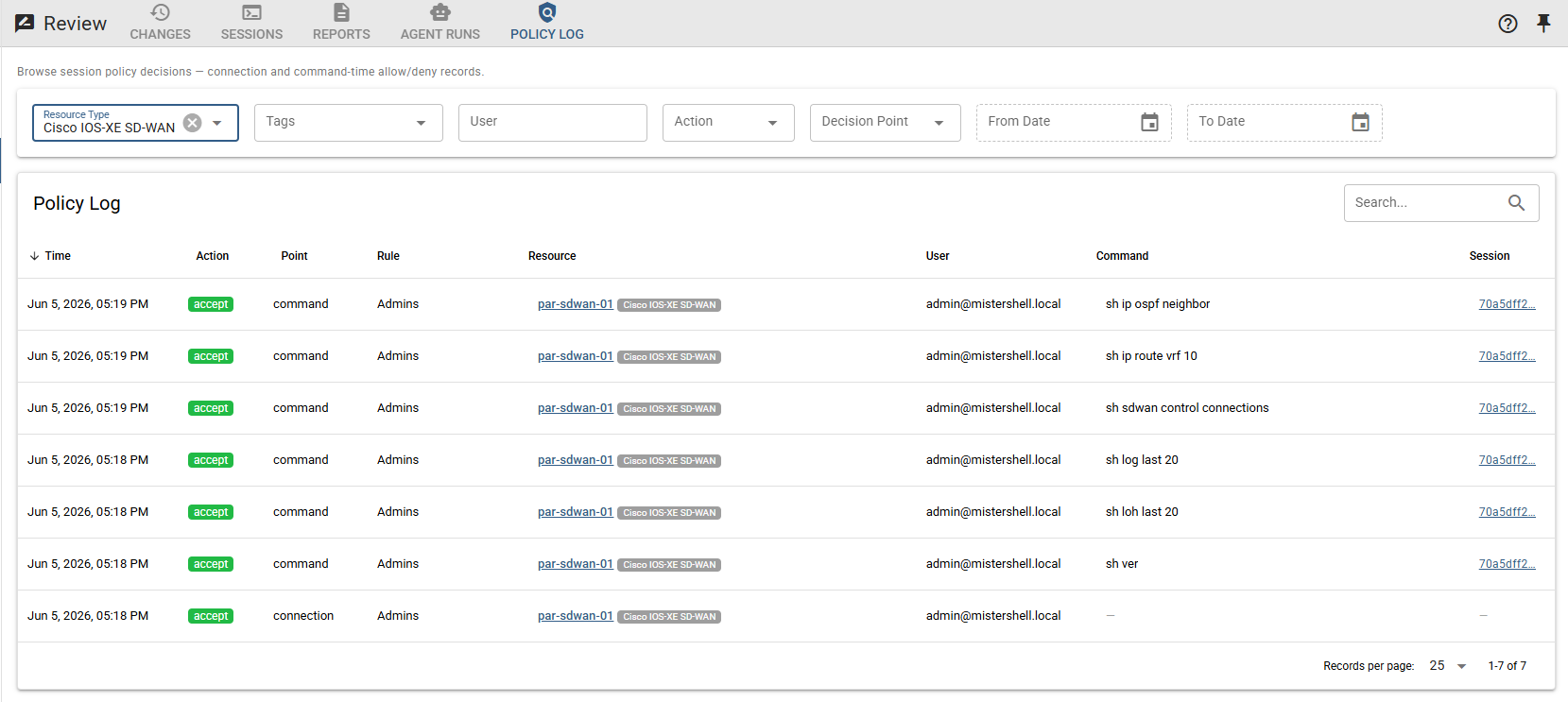The image size is (1568, 702).
Task: Change records per page dropdown
Action: [x=1447, y=666]
